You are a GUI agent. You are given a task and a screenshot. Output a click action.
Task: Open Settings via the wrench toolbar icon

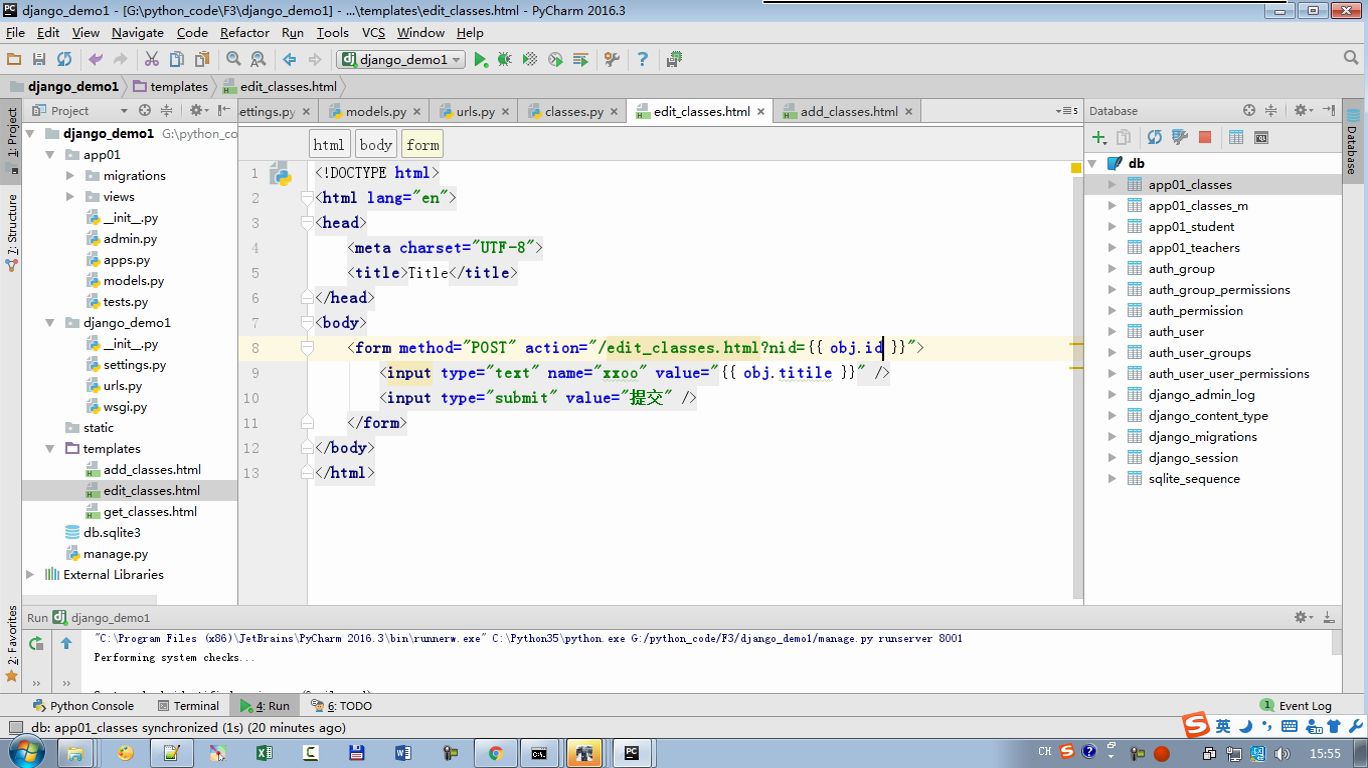pyautogui.click(x=612, y=60)
